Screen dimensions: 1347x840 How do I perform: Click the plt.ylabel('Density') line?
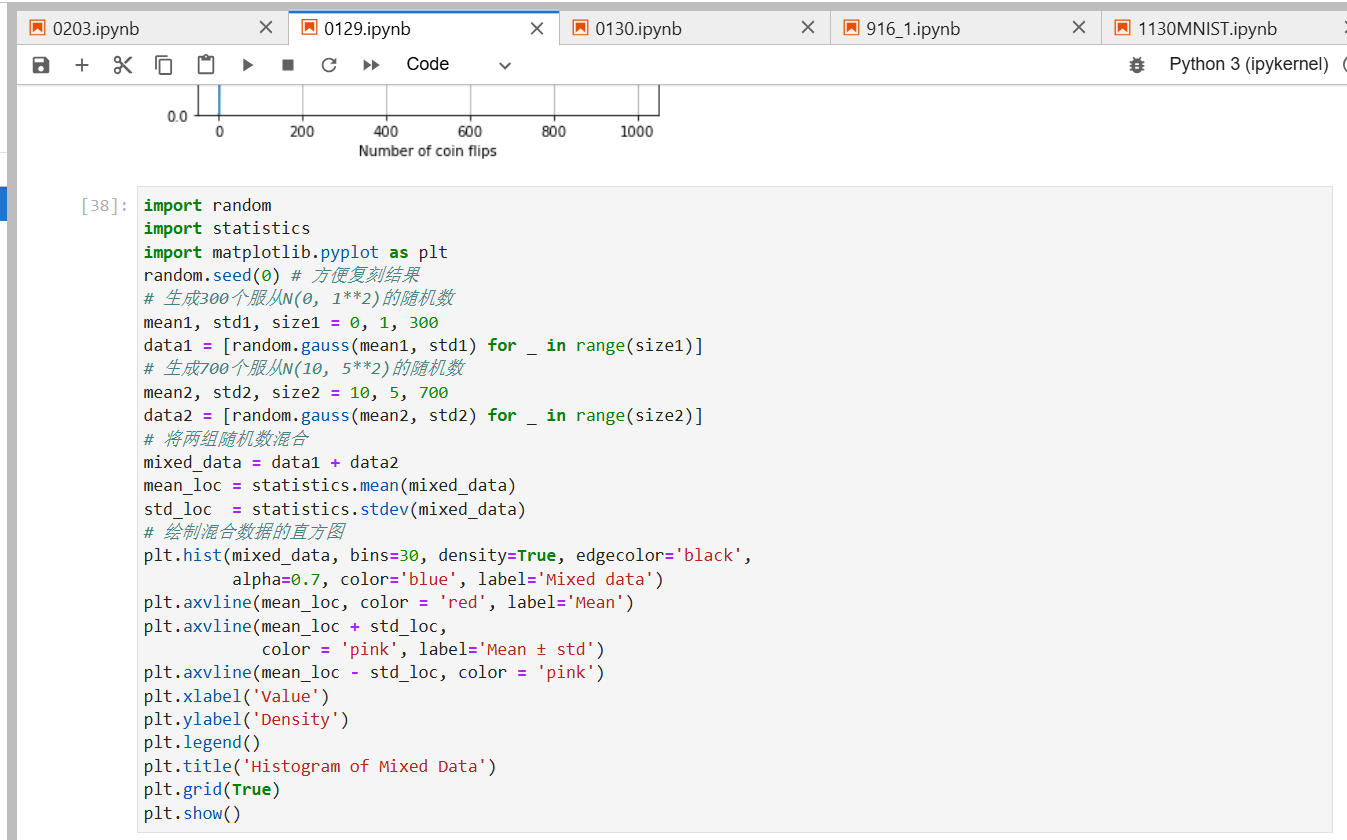coord(246,719)
